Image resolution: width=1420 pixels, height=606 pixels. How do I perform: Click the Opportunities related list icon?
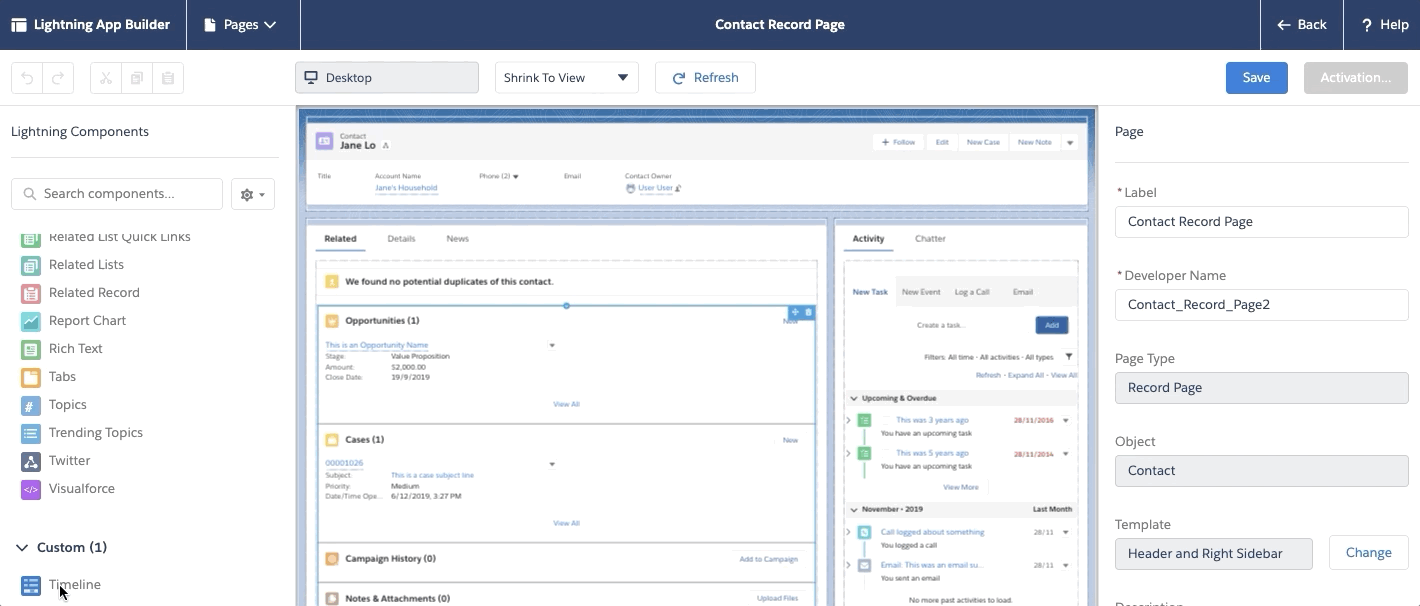coord(332,321)
